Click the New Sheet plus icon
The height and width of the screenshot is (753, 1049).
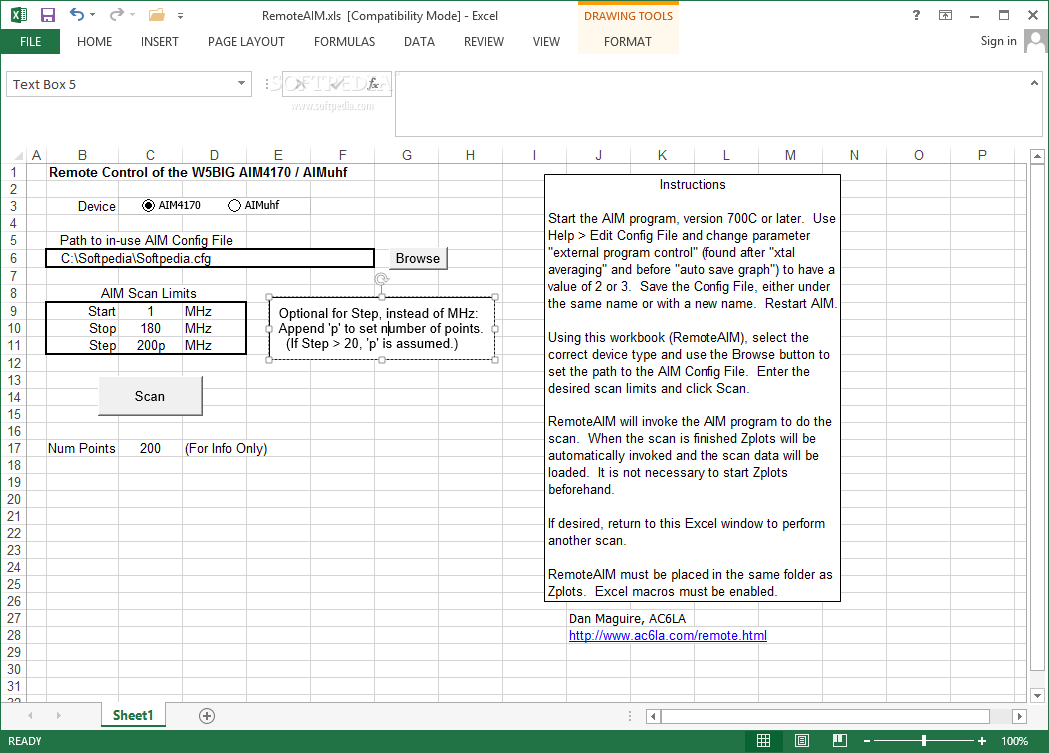coord(207,716)
